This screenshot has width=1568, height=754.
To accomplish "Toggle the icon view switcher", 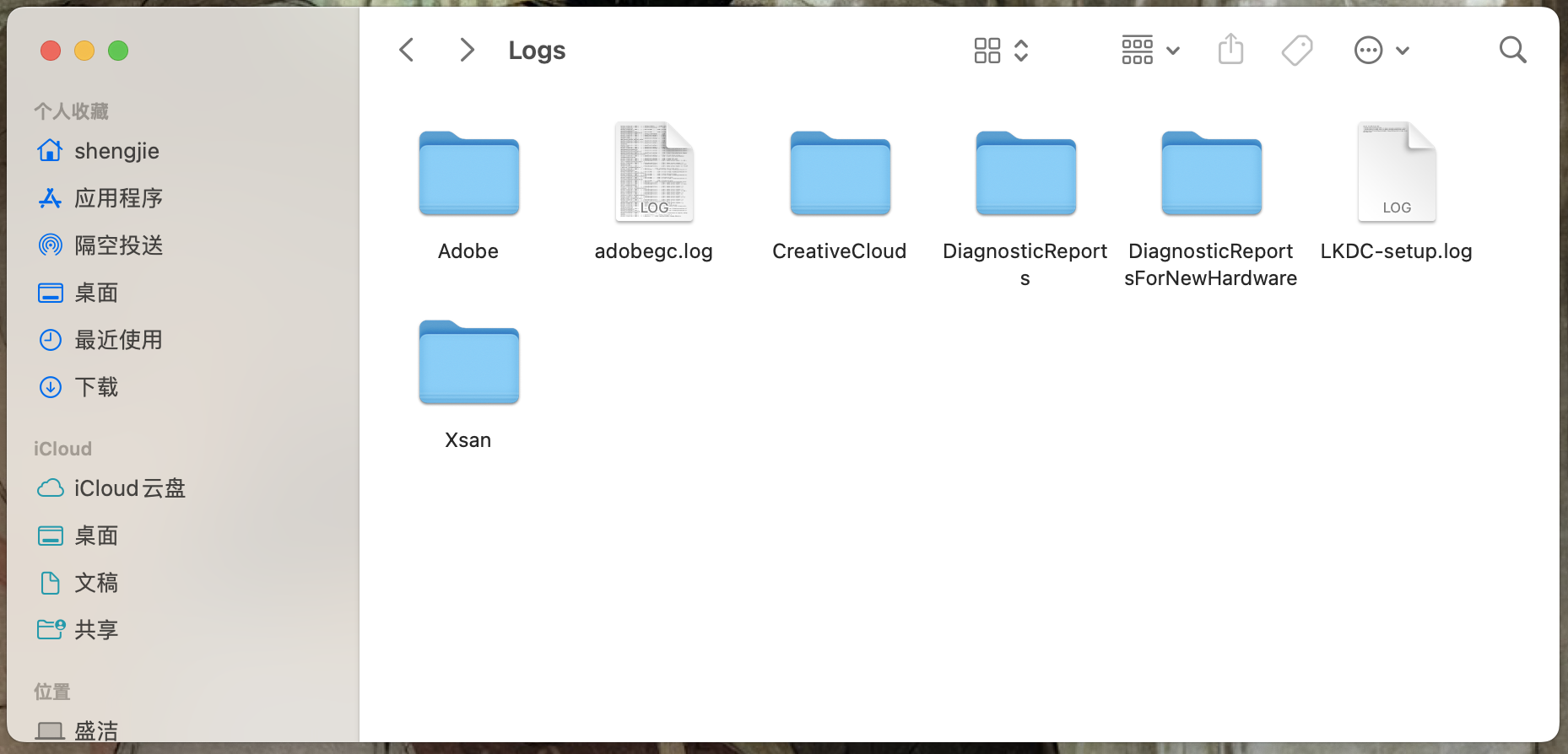I will click(1001, 51).
